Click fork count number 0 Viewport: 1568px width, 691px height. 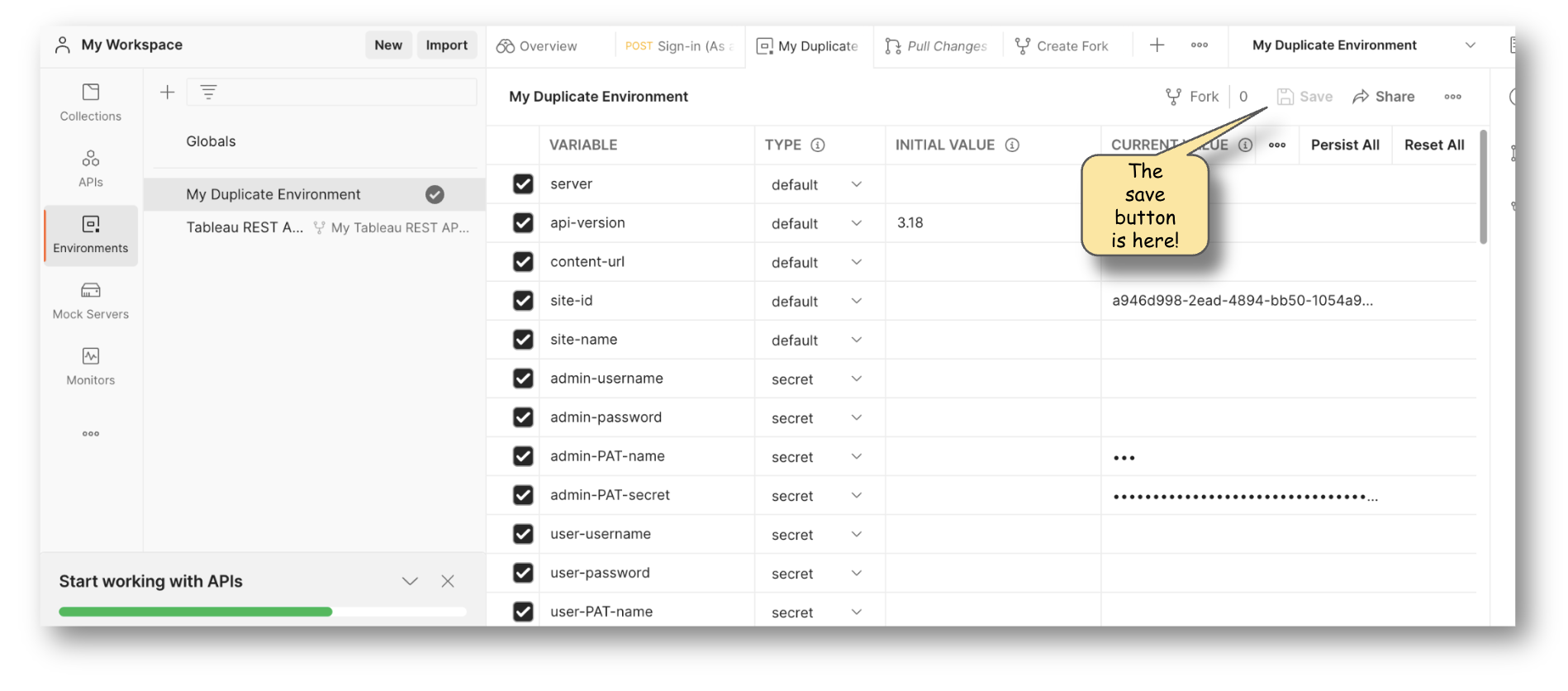[x=1243, y=97]
